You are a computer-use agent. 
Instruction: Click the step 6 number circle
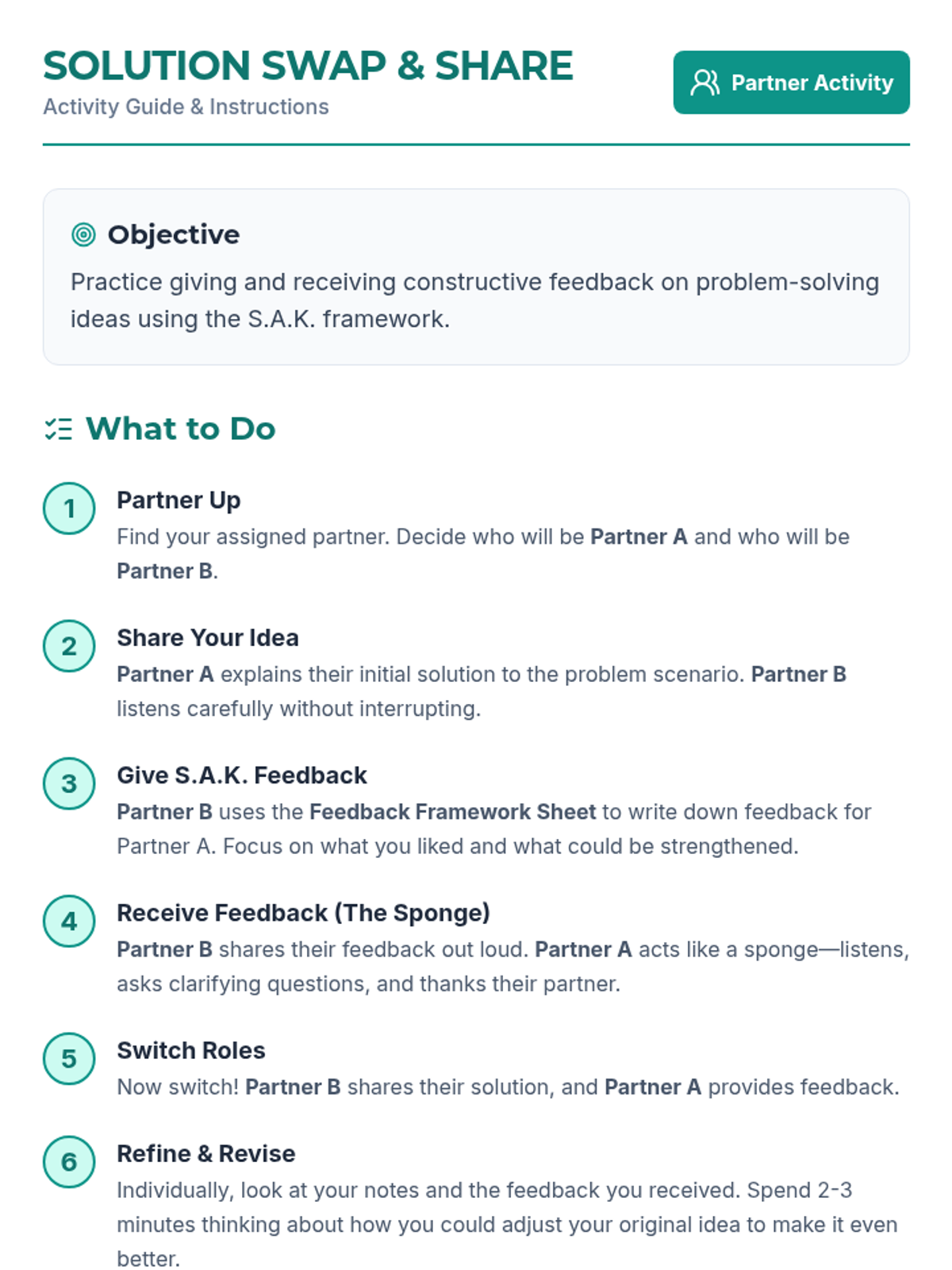click(x=69, y=1161)
